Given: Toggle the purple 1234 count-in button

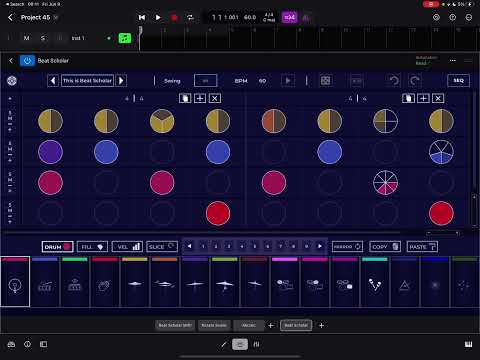Looking at the screenshot, I should [x=290, y=17].
